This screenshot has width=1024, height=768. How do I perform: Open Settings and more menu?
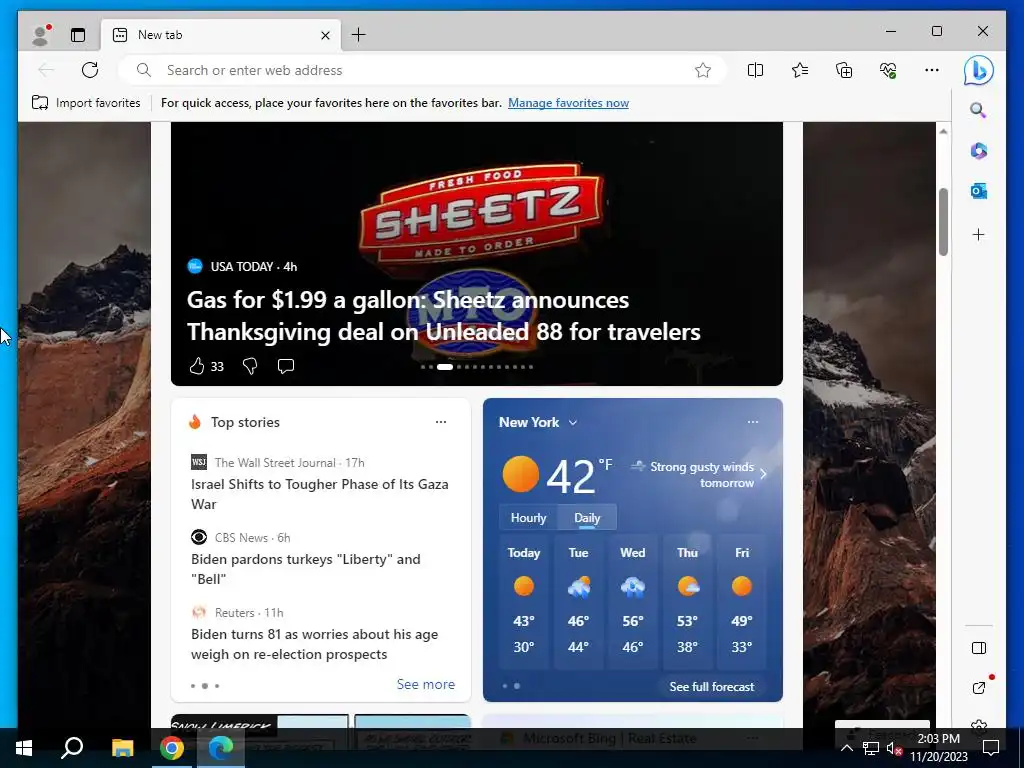pyautogui.click(x=932, y=70)
